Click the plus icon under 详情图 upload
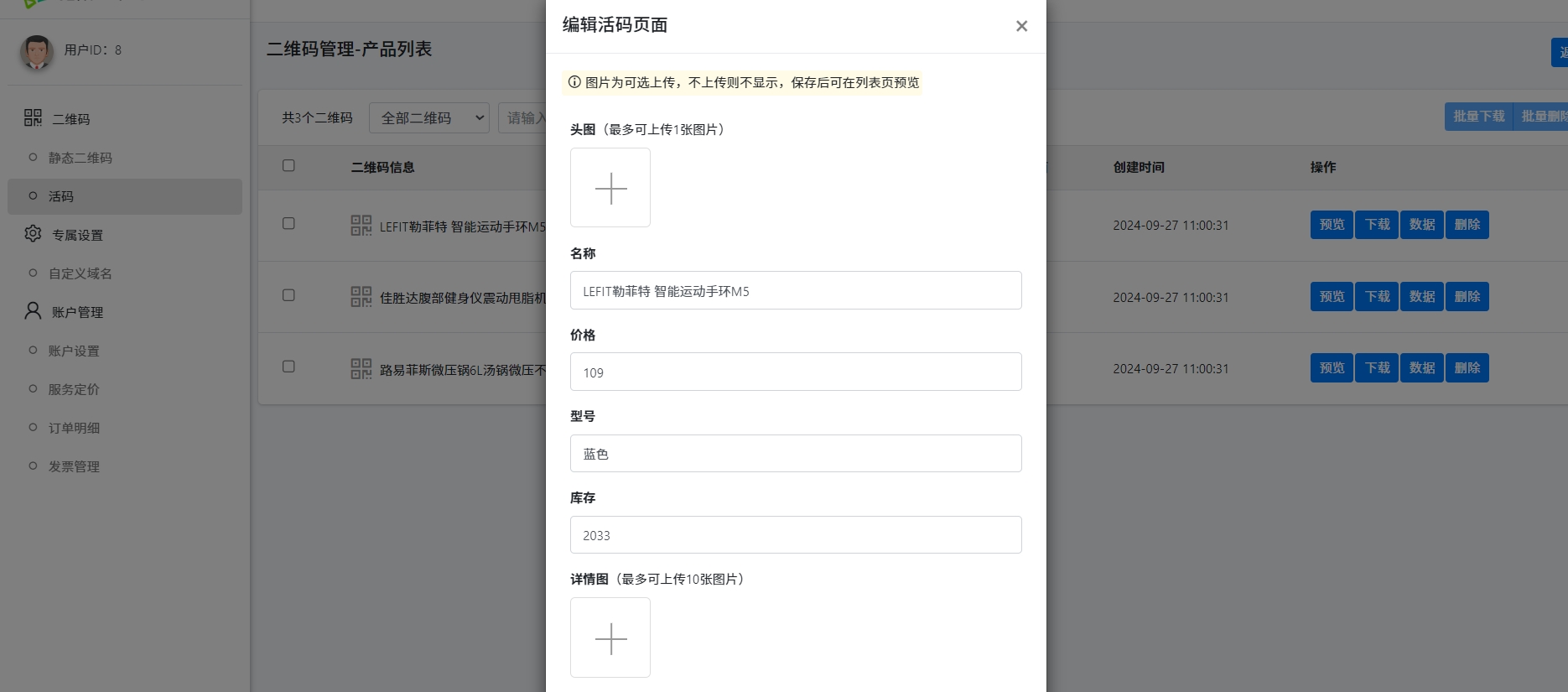Viewport: 1568px width, 692px height. [610, 638]
